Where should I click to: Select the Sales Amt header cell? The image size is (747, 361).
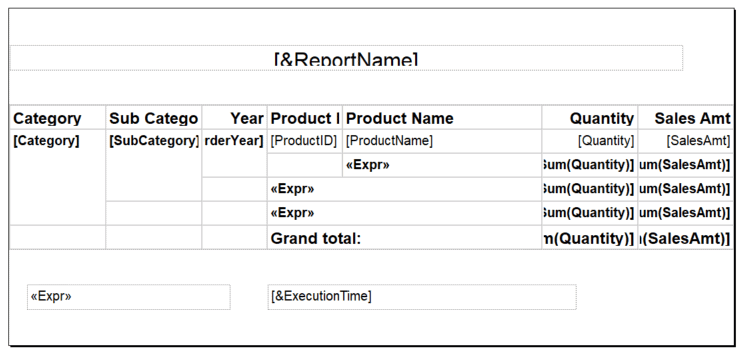[686, 118]
